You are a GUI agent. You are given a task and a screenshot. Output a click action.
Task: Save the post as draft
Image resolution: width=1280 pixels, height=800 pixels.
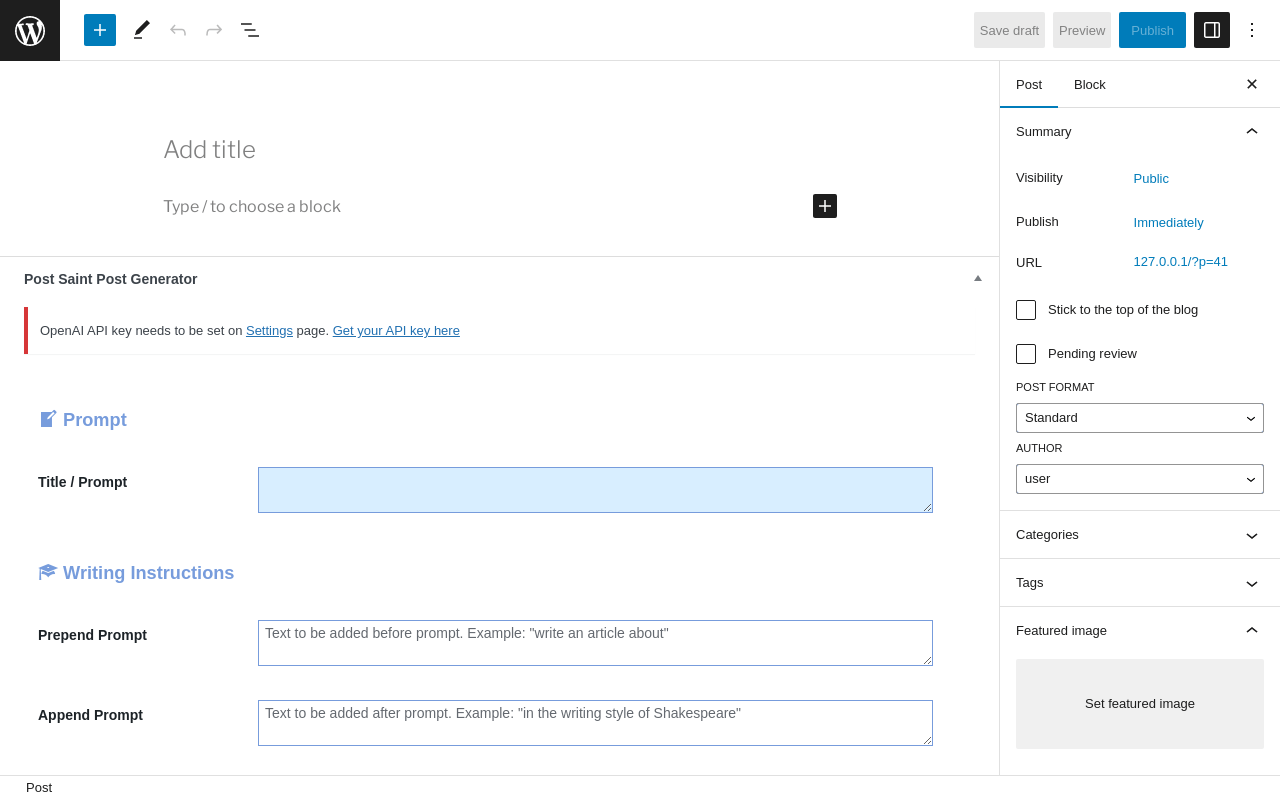[1009, 30]
